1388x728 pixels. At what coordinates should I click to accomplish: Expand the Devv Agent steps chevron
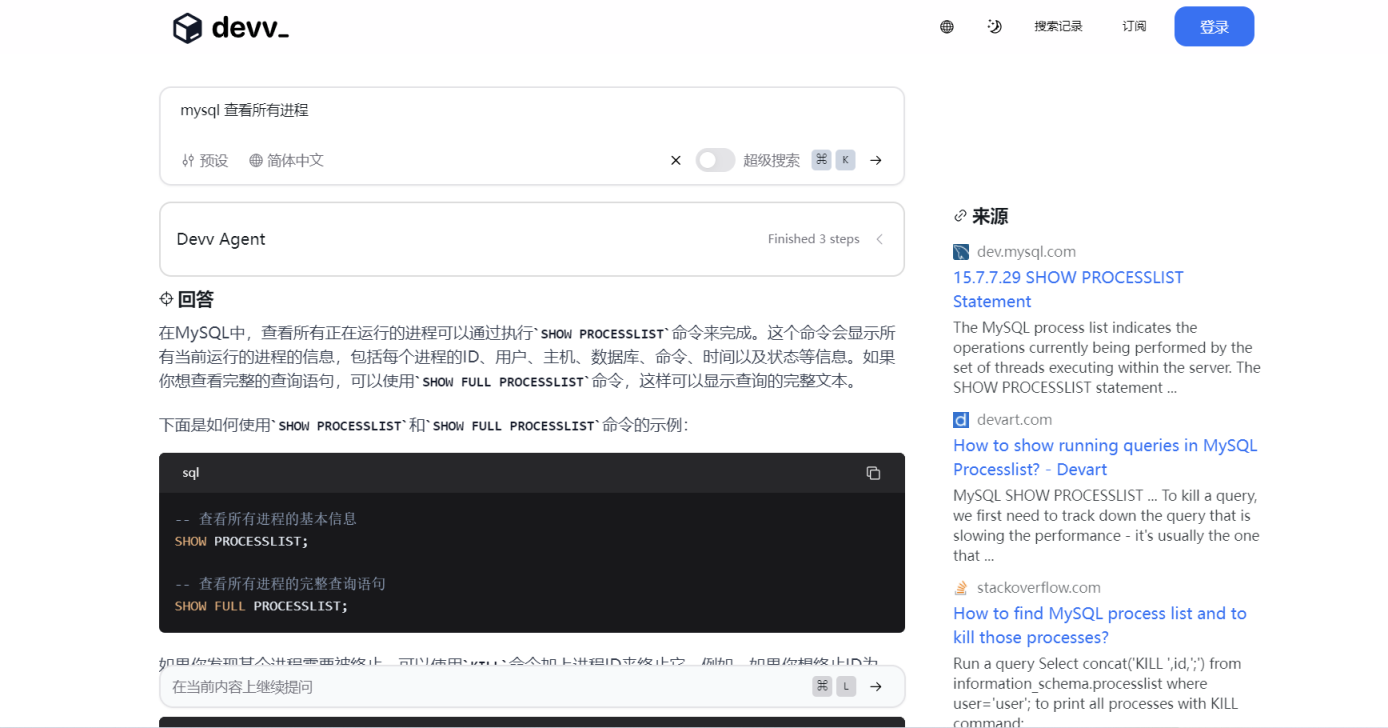coord(880,239)
